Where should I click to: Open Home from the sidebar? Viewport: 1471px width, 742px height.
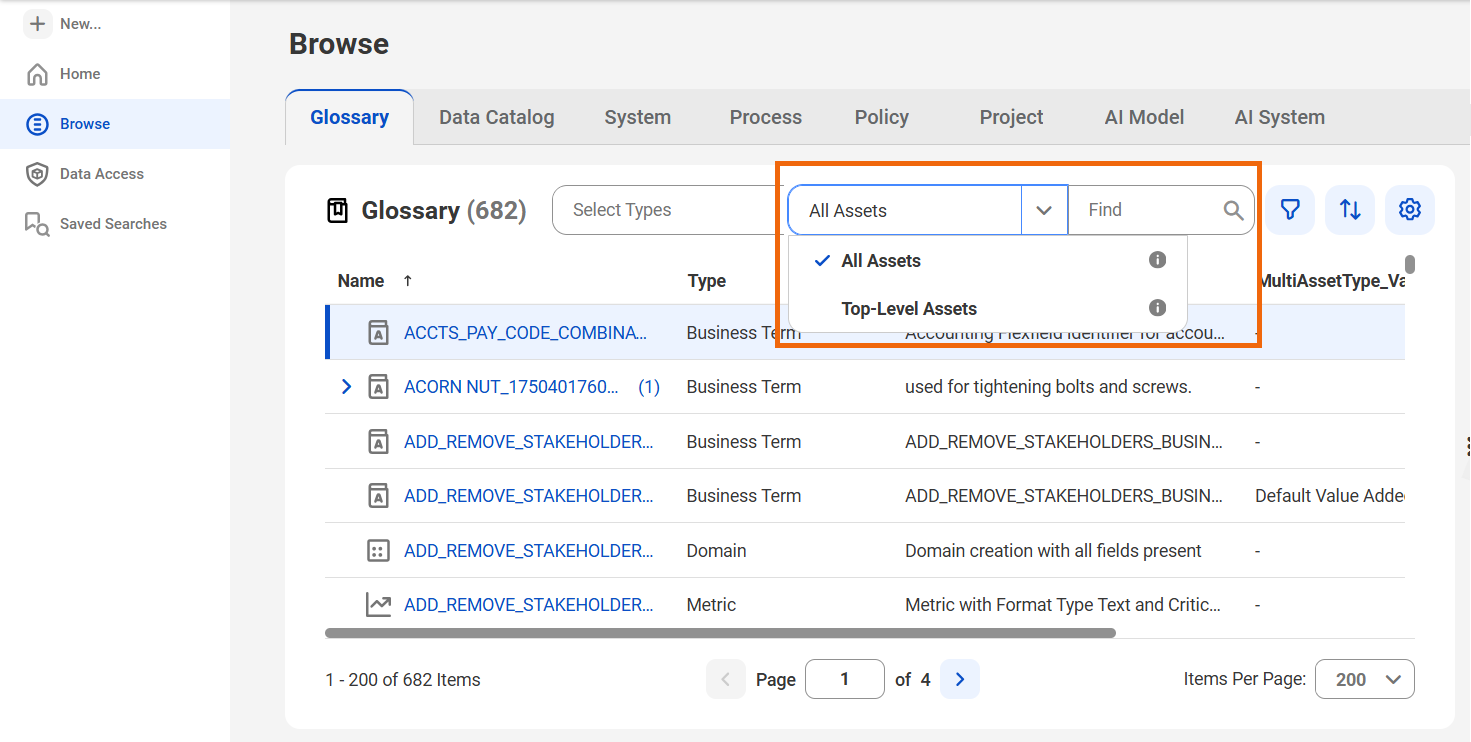coord(80,74)
